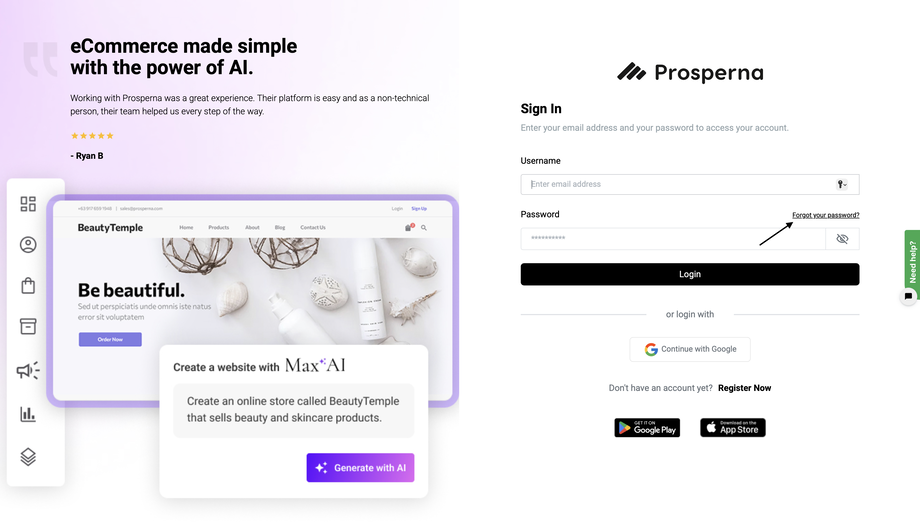Open the Google Play store badge
The width and height of the screenshot is (920, 522).
coord(647,428)
